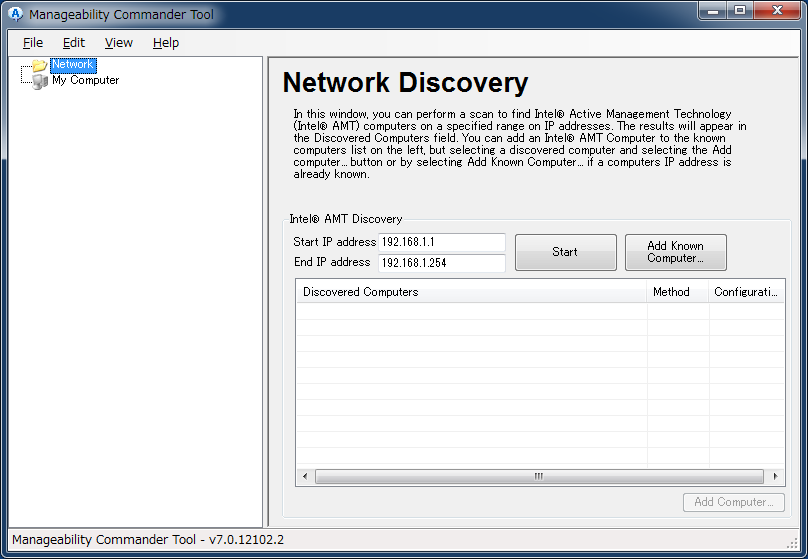Click the Configuration column header
This screenshot has width=808, height=559.
pos(746,292)
